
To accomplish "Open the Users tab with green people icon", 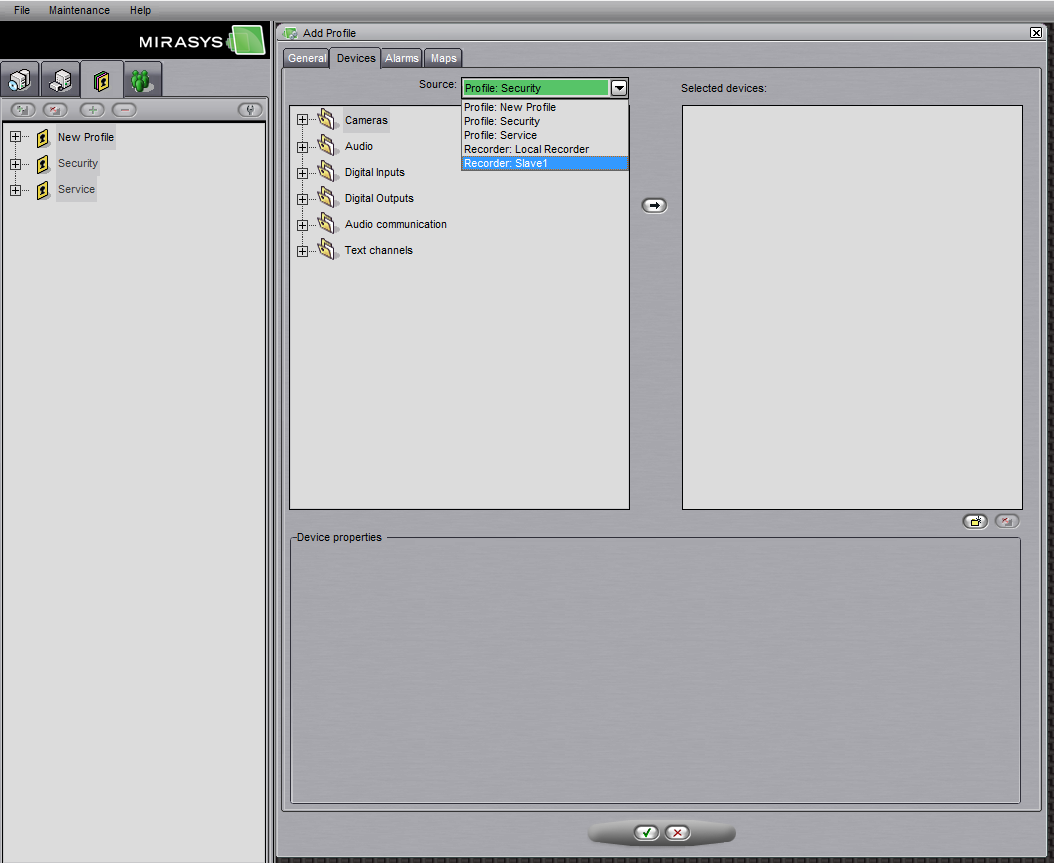I will [x=143, y=78].
